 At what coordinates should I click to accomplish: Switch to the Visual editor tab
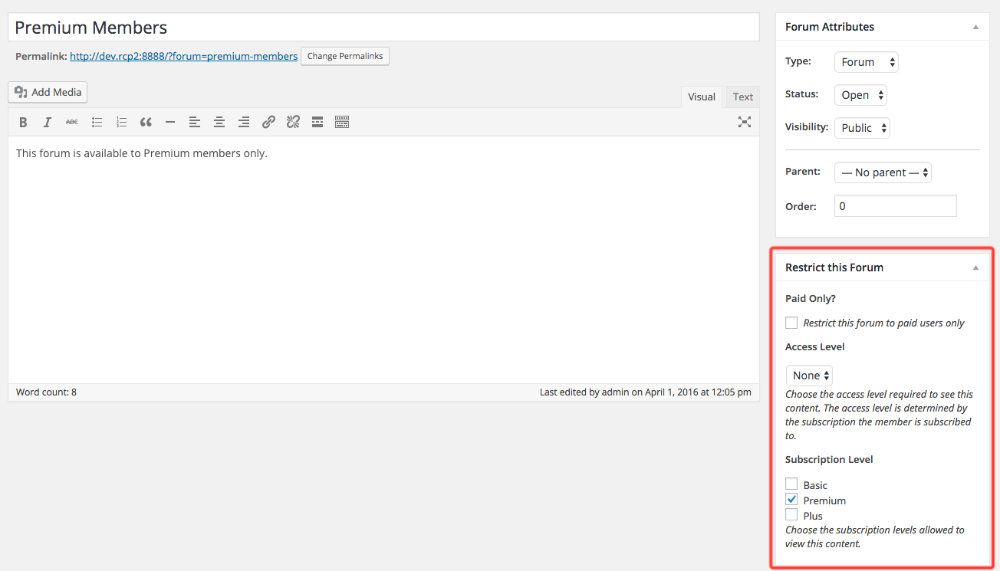pos(702,97)
